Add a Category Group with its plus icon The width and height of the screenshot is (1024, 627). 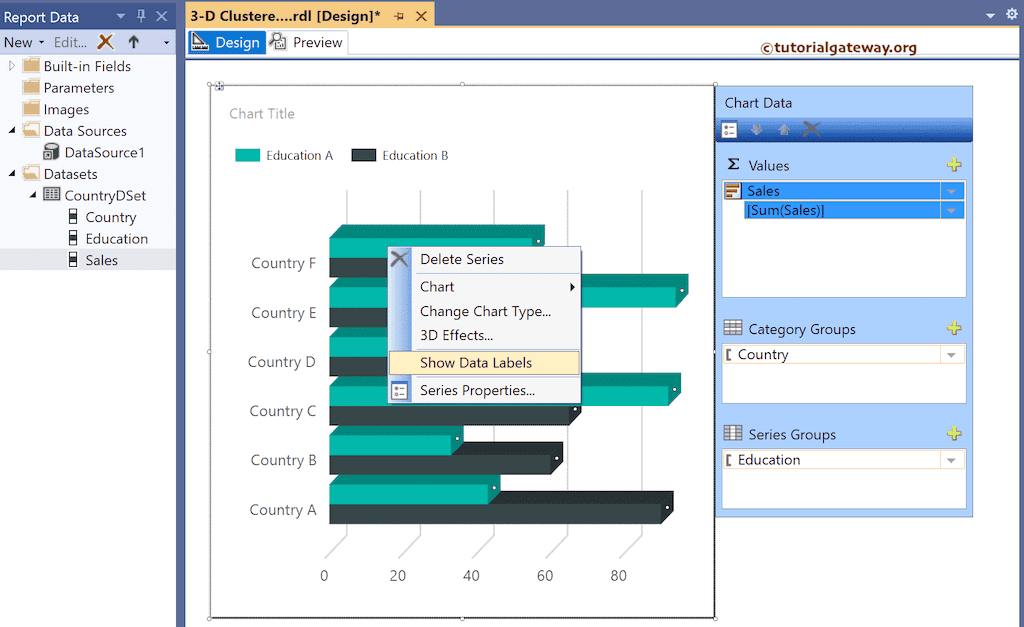pyautogui.click(x=955, y=328)
